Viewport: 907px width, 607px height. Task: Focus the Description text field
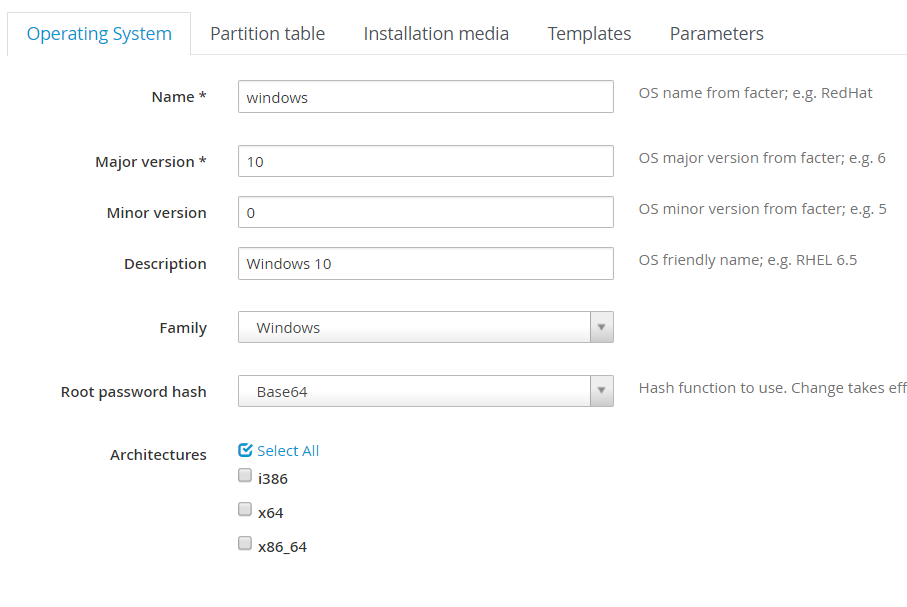tap(426, 264)
